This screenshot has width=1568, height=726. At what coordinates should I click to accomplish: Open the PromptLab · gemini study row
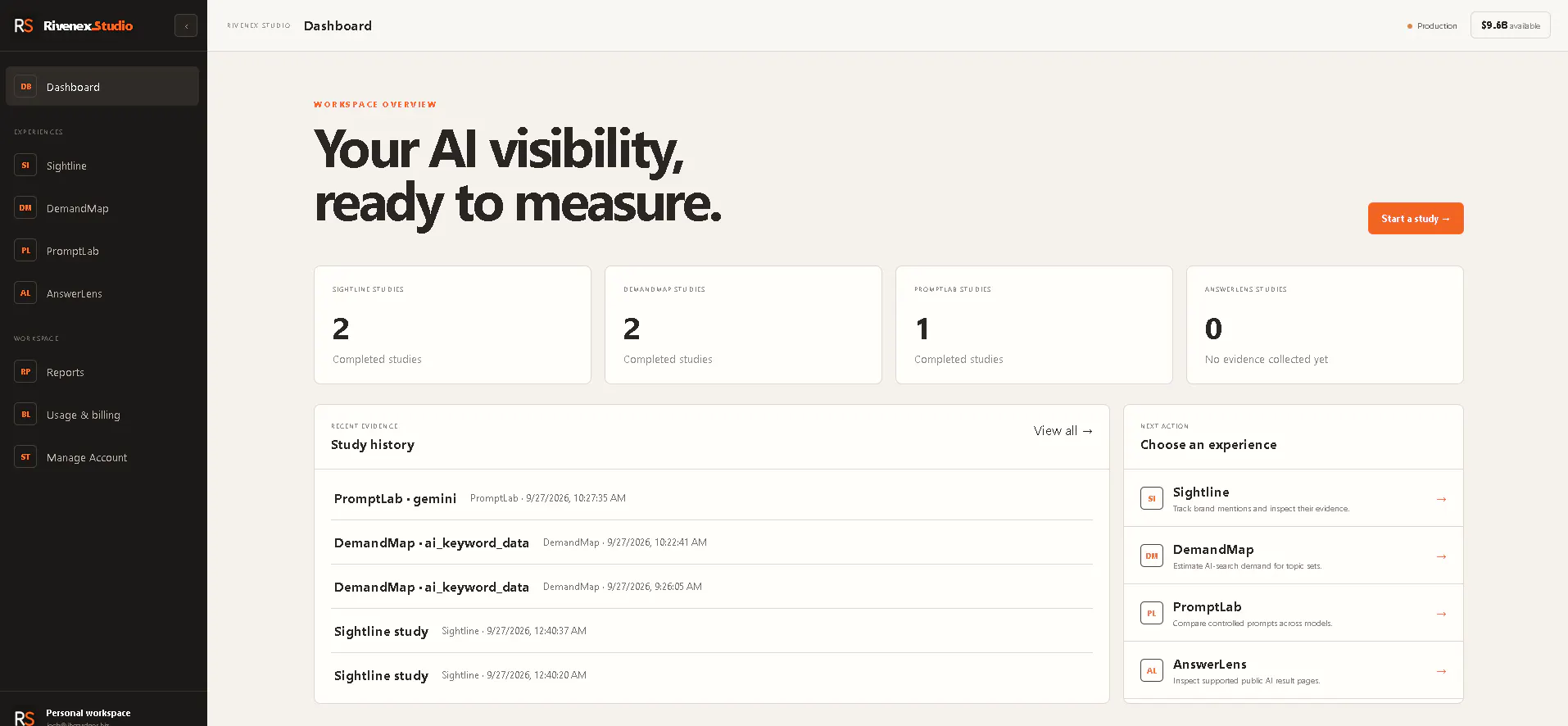click(711, 498)
